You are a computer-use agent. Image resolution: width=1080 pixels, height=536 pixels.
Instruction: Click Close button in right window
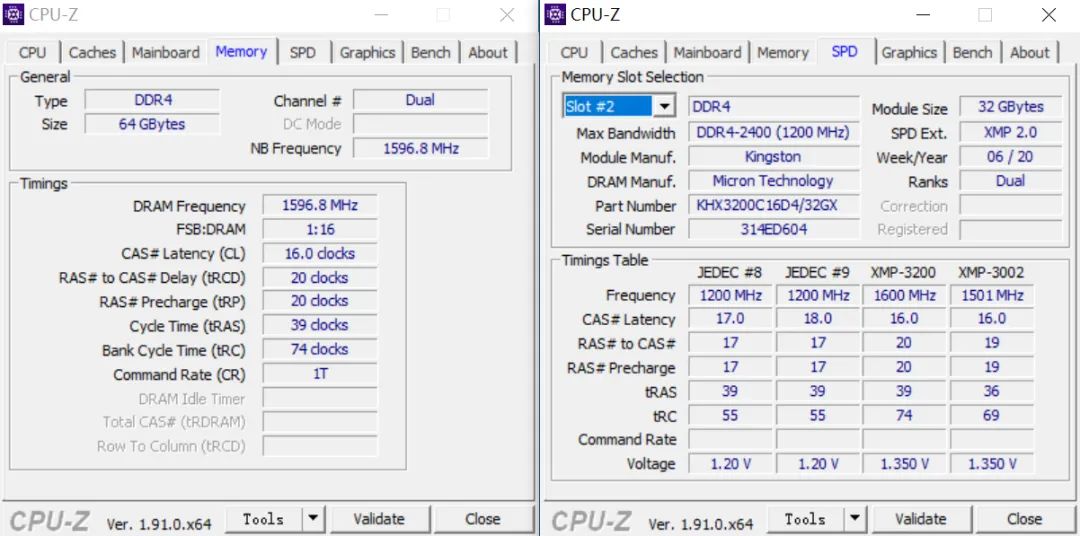tap(1024, 519)
